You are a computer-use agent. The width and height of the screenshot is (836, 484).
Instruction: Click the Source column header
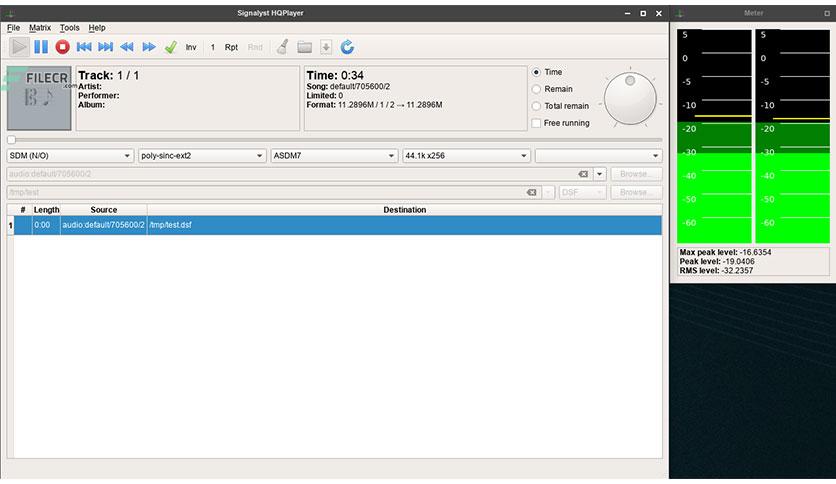pyautogui.click(x=104, y=210)
